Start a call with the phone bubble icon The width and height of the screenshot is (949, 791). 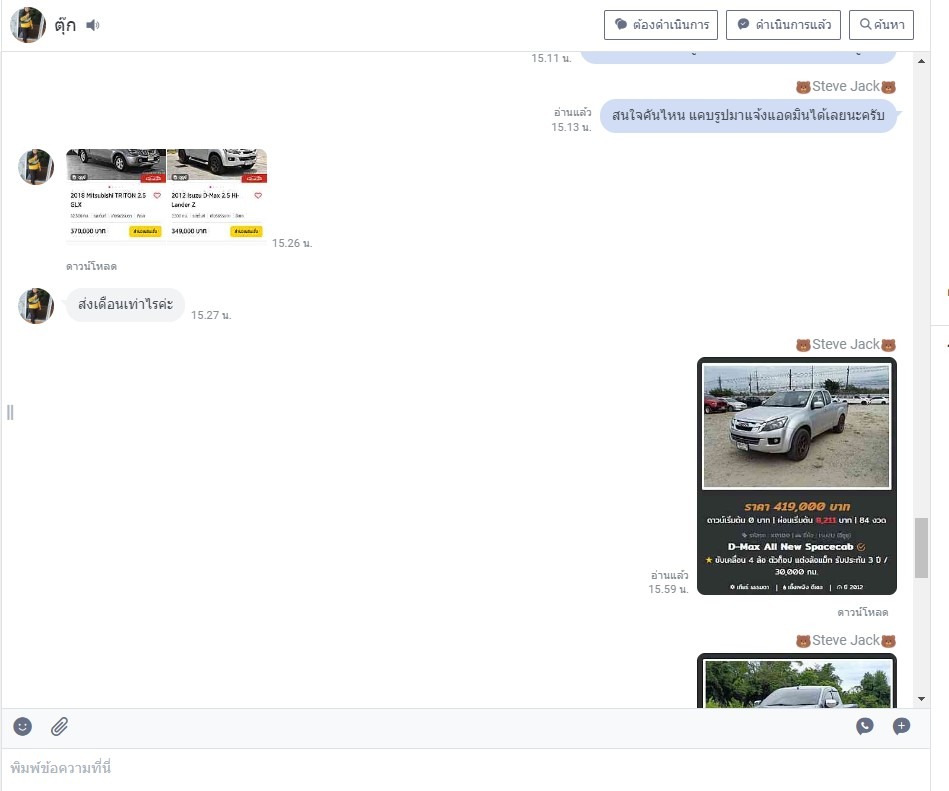[x=865, y=727]
